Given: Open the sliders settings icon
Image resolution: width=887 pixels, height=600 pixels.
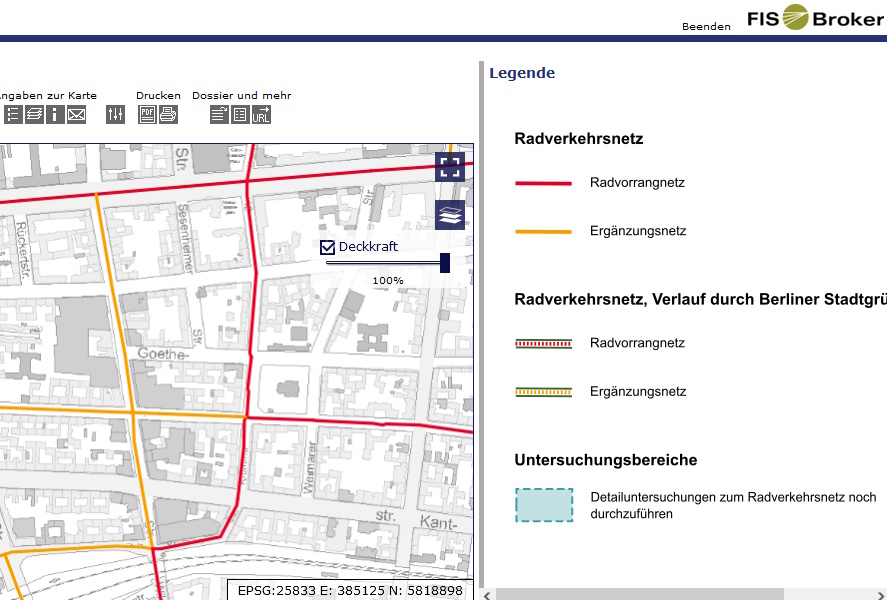Looking at the screenshot, I should point(115,114).
